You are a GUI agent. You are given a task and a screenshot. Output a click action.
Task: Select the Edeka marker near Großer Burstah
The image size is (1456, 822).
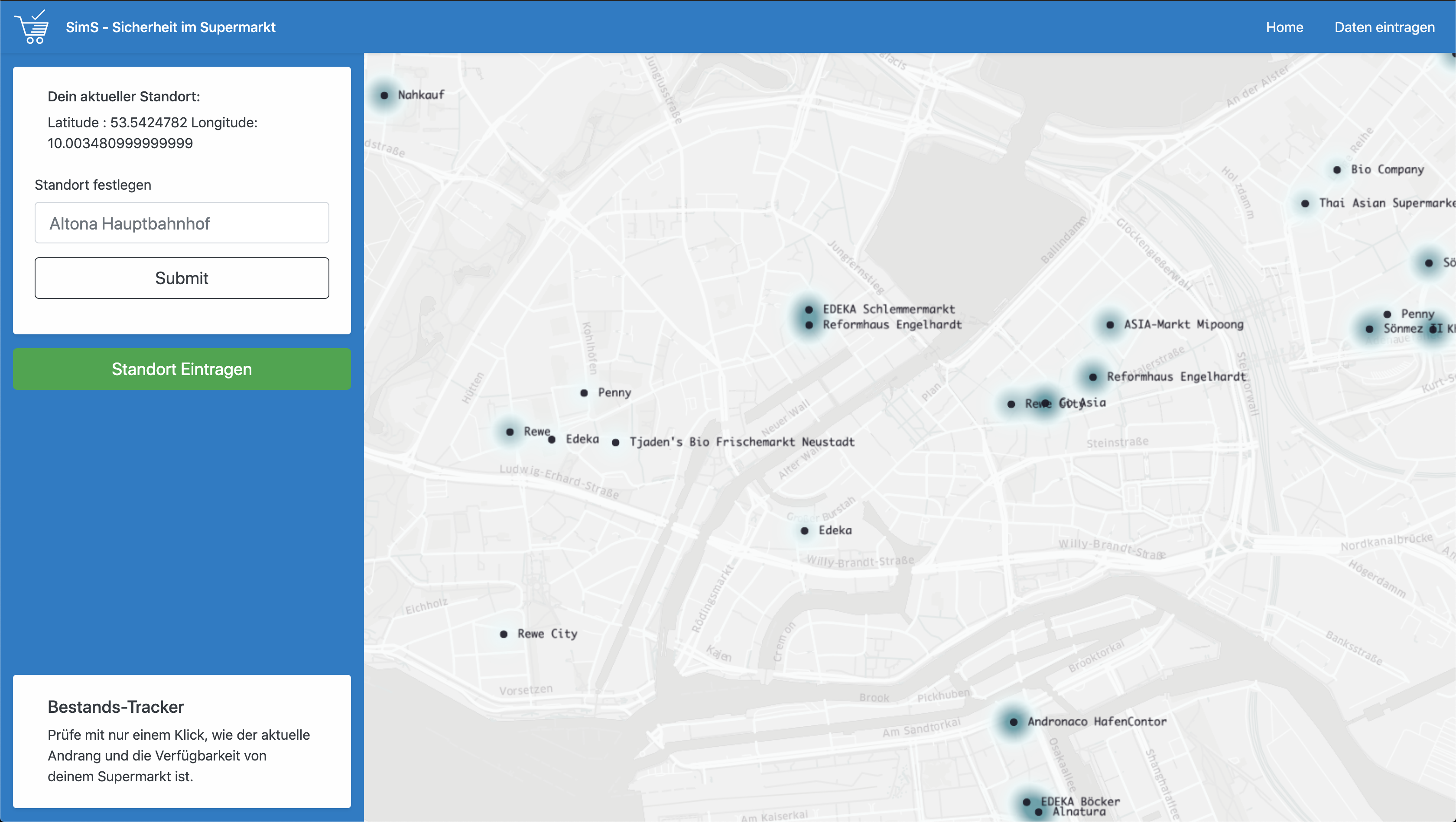click(x=804, y=531)
